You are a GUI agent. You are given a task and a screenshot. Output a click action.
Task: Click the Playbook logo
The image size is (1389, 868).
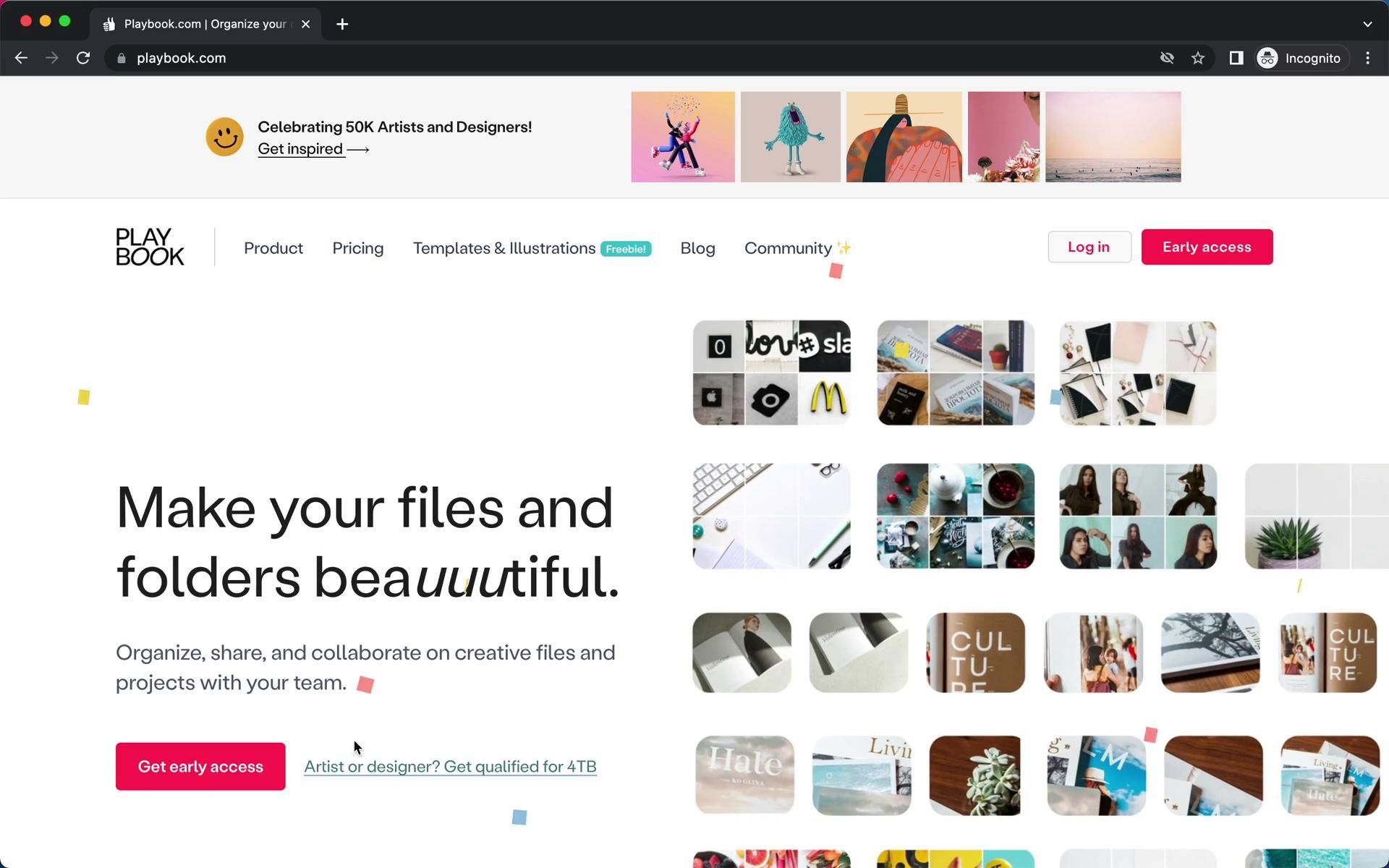(150, 247)
